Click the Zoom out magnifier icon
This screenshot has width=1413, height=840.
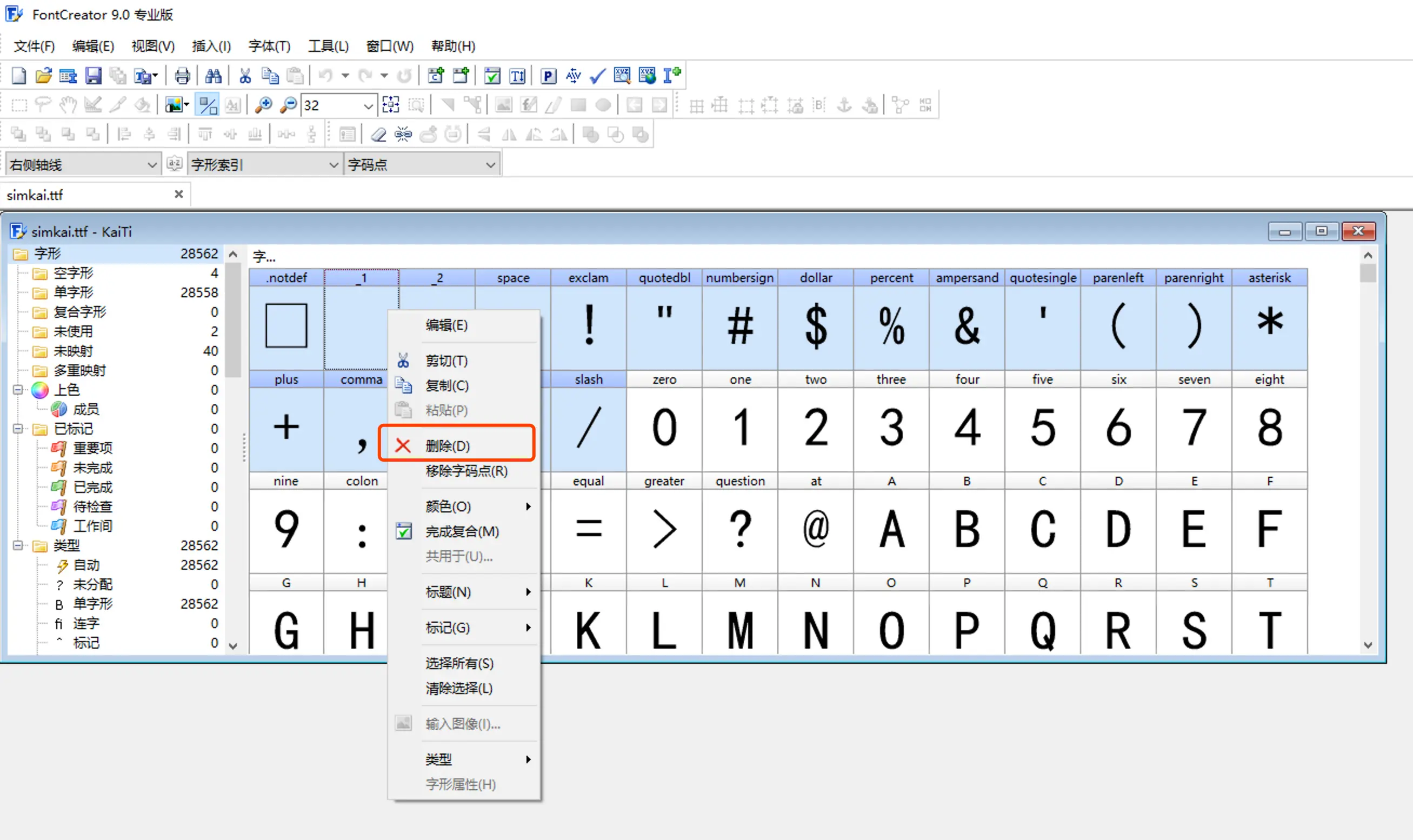(x=289, y=105)
